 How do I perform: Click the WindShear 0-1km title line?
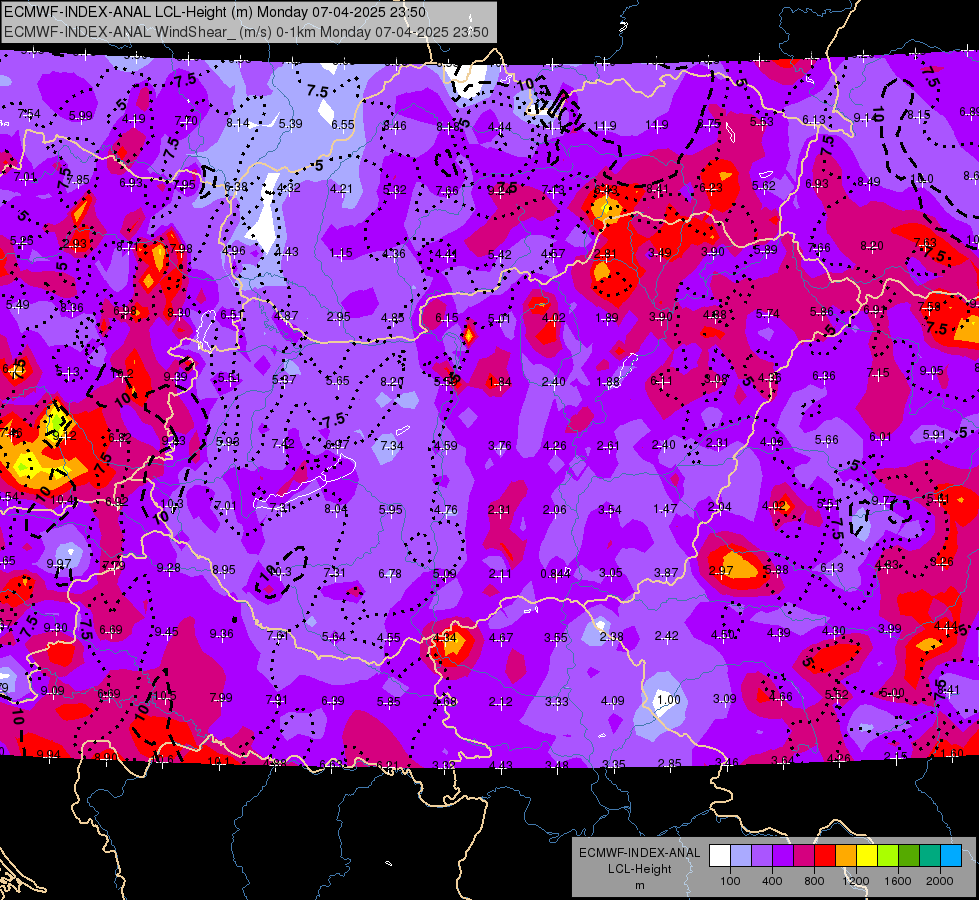[x=246, y=32]
